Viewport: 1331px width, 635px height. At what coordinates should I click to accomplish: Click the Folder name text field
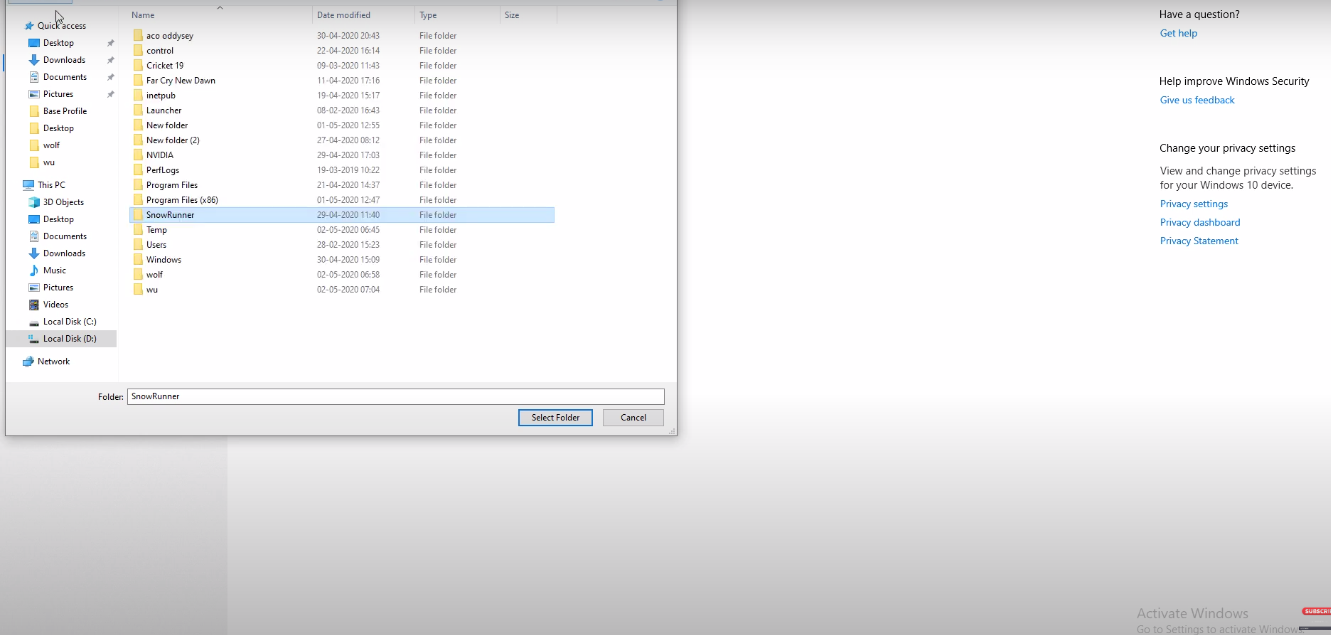click(395, 396)
